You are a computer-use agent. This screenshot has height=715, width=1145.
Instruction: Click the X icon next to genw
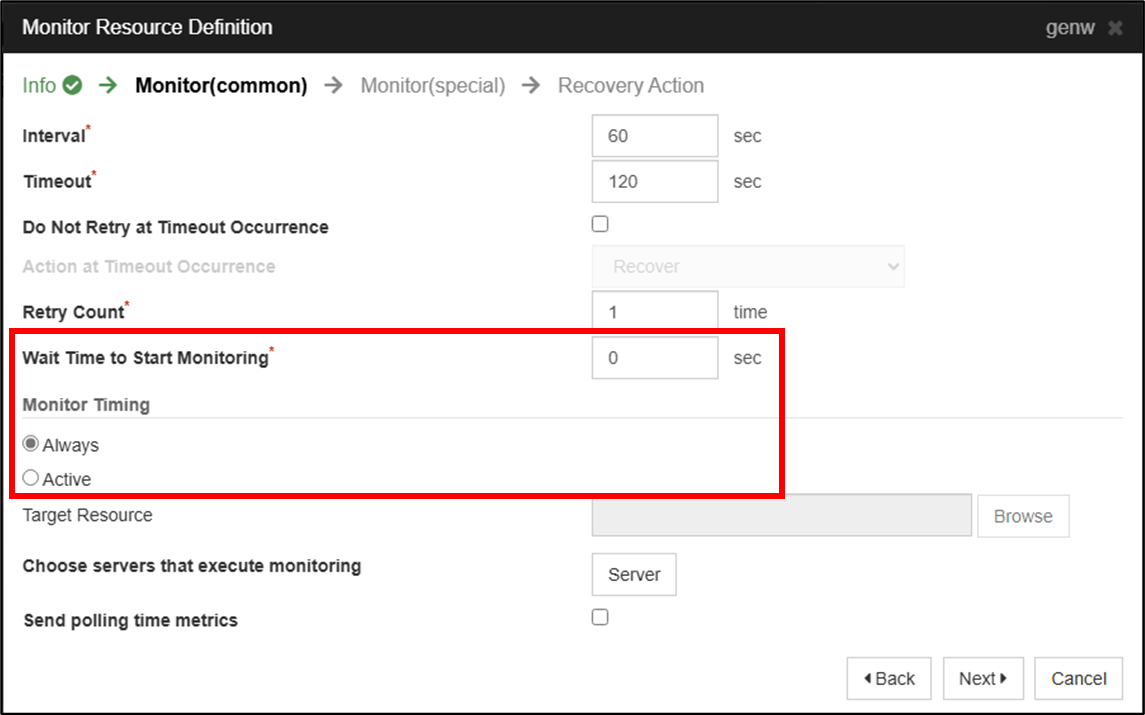(x=1114, y=27)
